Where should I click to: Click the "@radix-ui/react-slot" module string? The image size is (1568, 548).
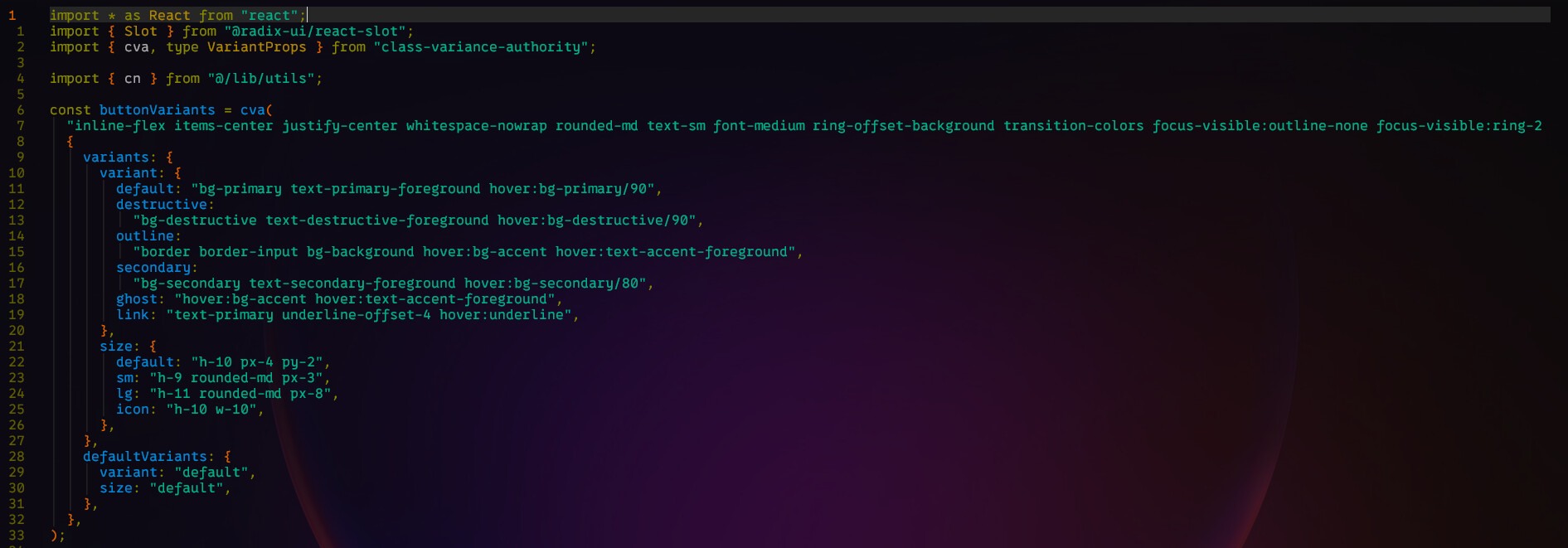tap(314, 32)
